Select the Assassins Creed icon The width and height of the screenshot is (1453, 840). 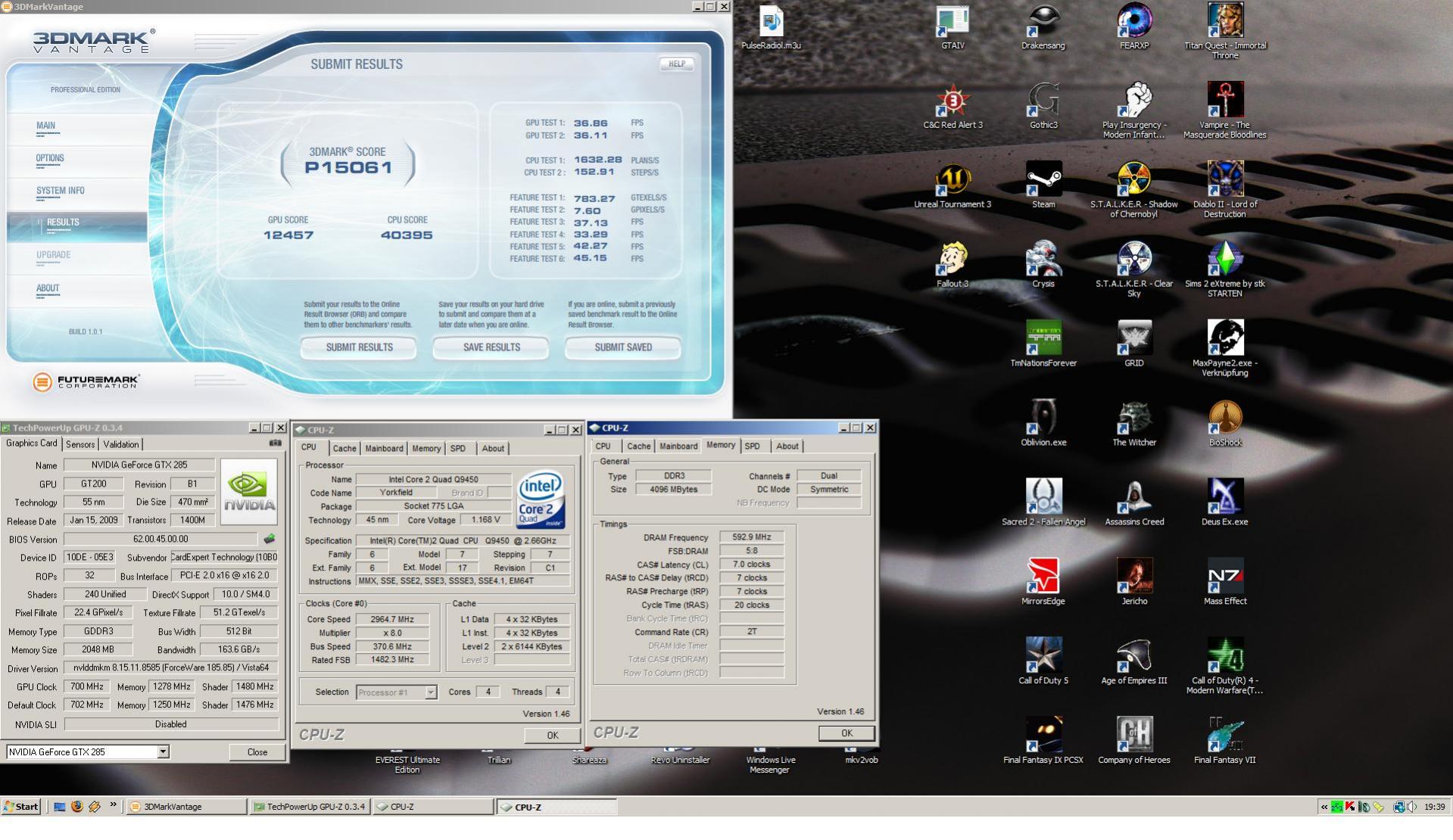pos(1133,503)
